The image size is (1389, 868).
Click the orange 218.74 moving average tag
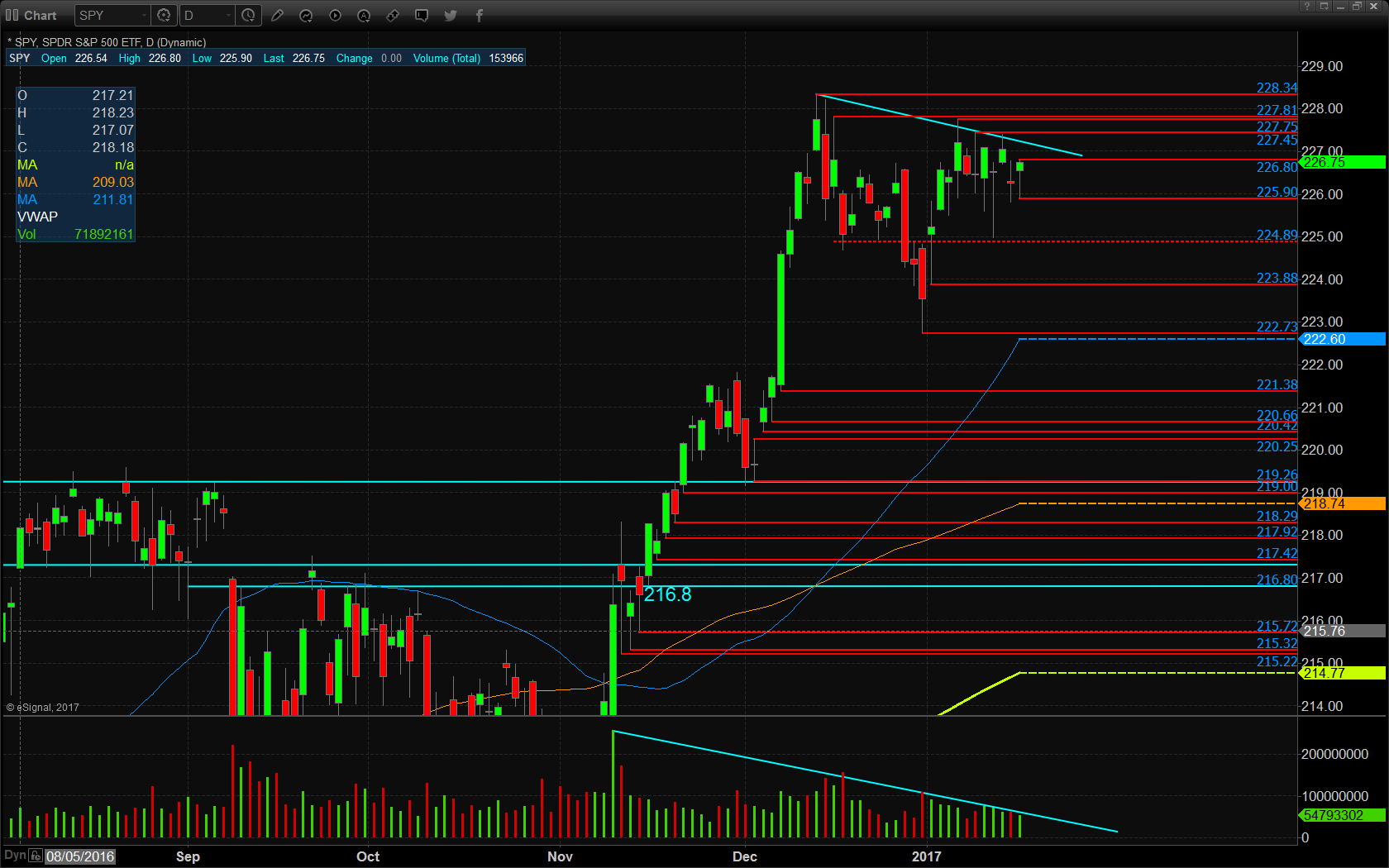(x=1343, y=503)
